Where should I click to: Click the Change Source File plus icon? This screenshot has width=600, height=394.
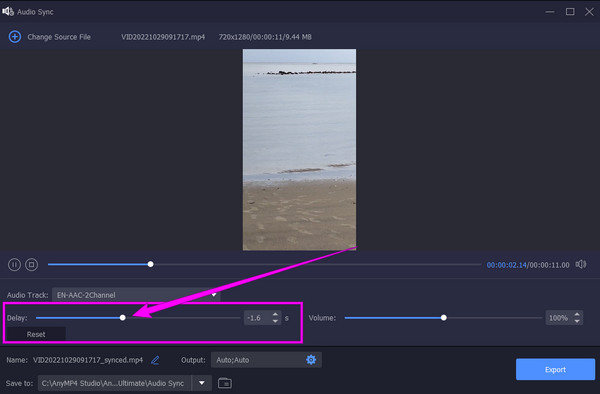pos(15,37)
